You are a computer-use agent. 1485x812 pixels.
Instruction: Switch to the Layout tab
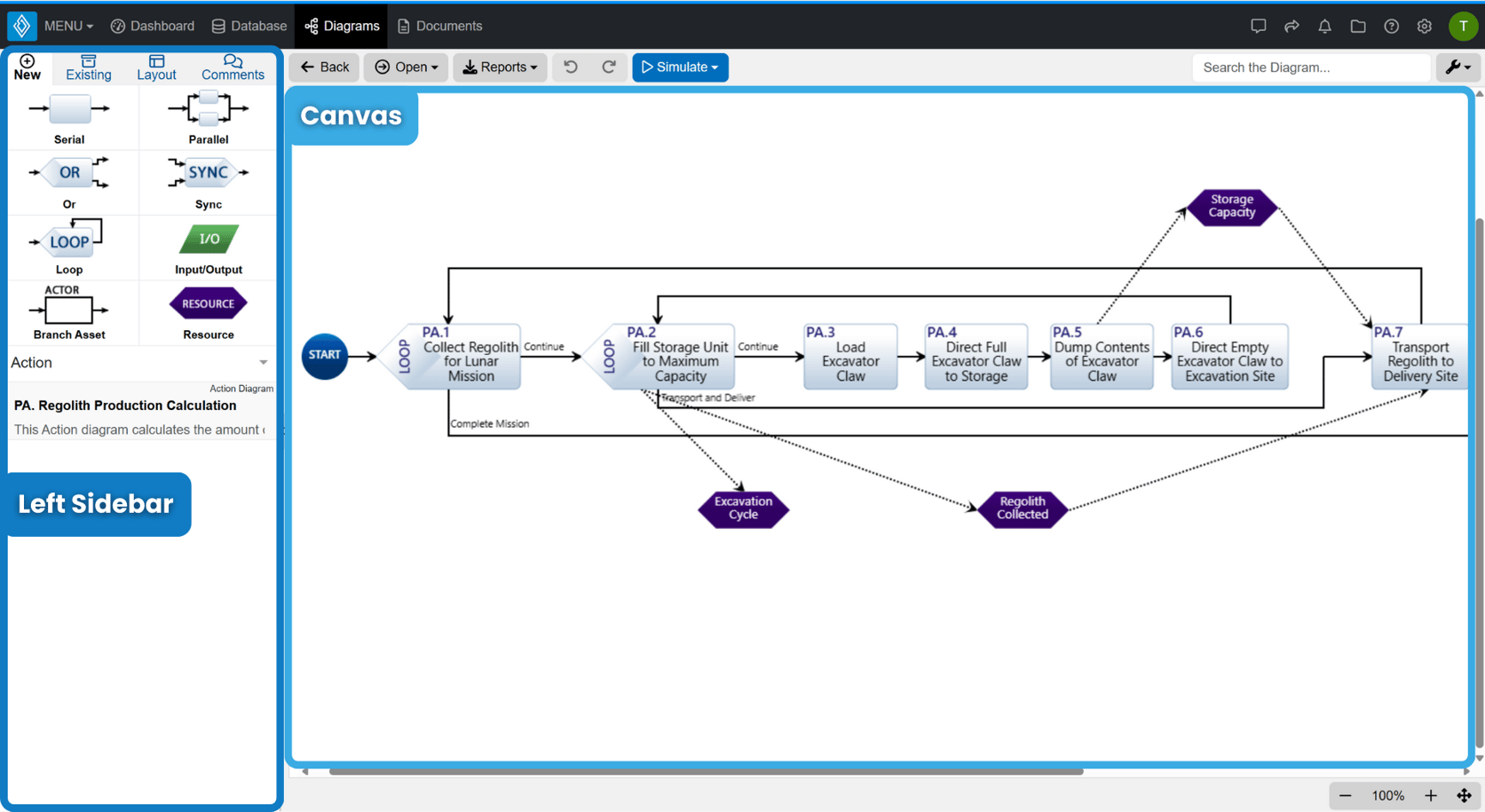[156, 67]
